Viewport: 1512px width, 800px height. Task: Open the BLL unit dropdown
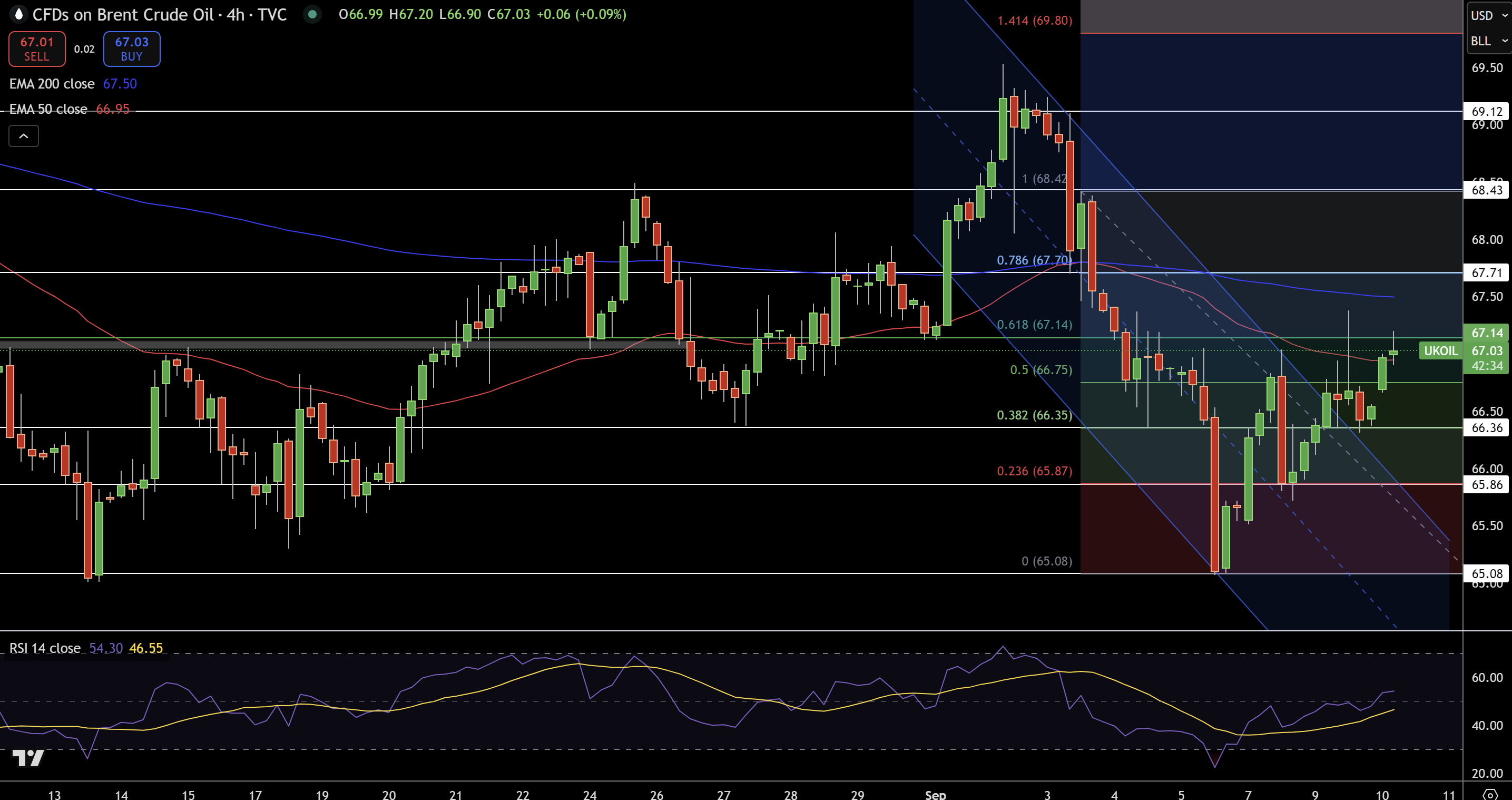click(x=1489, y=41)
